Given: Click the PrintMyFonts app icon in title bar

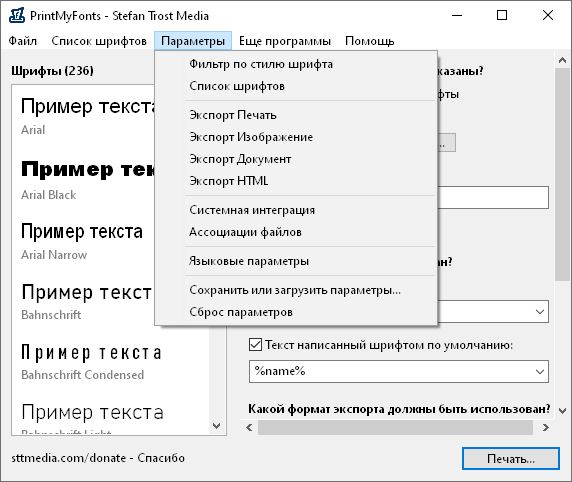Looking at the screenshot, I should click(17, 16).
